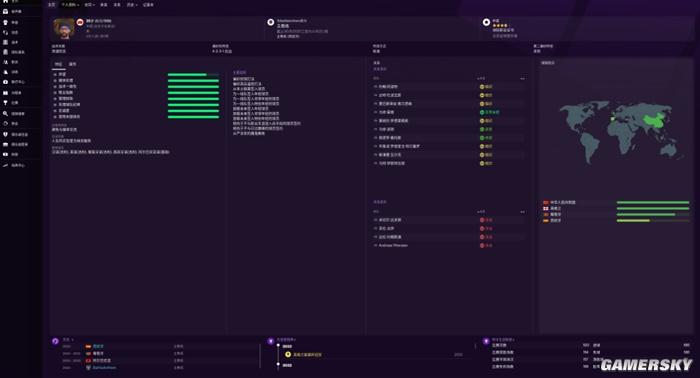Viewport: 700px width, 378px height.
Task: Click the purple round icon of the bottom stats panel
Action: click(486, 341)
